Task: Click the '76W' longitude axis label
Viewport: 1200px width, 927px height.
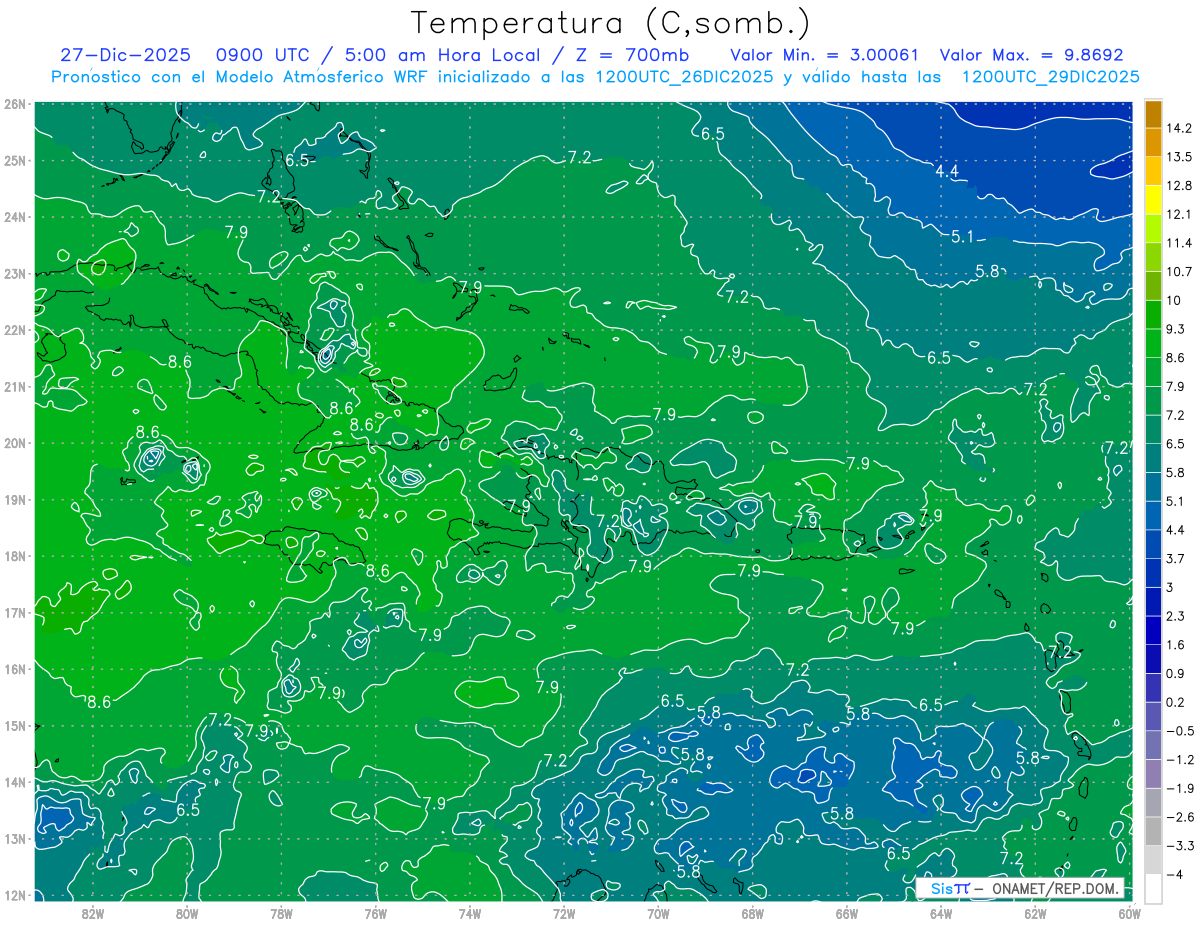Action: point(376,913)
